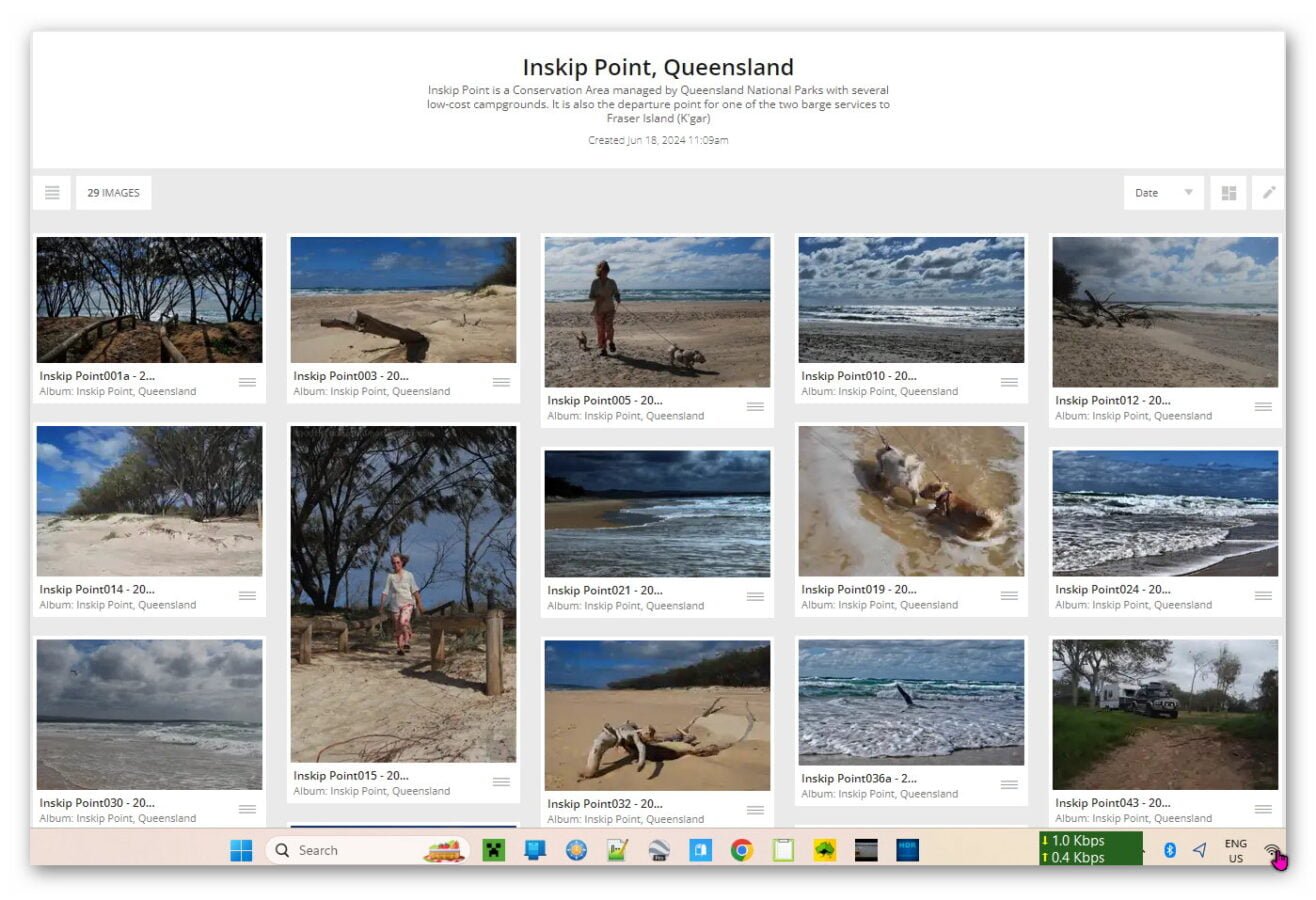
Task: Open options handle for Inskip Point015
Action: click(501, 781)
